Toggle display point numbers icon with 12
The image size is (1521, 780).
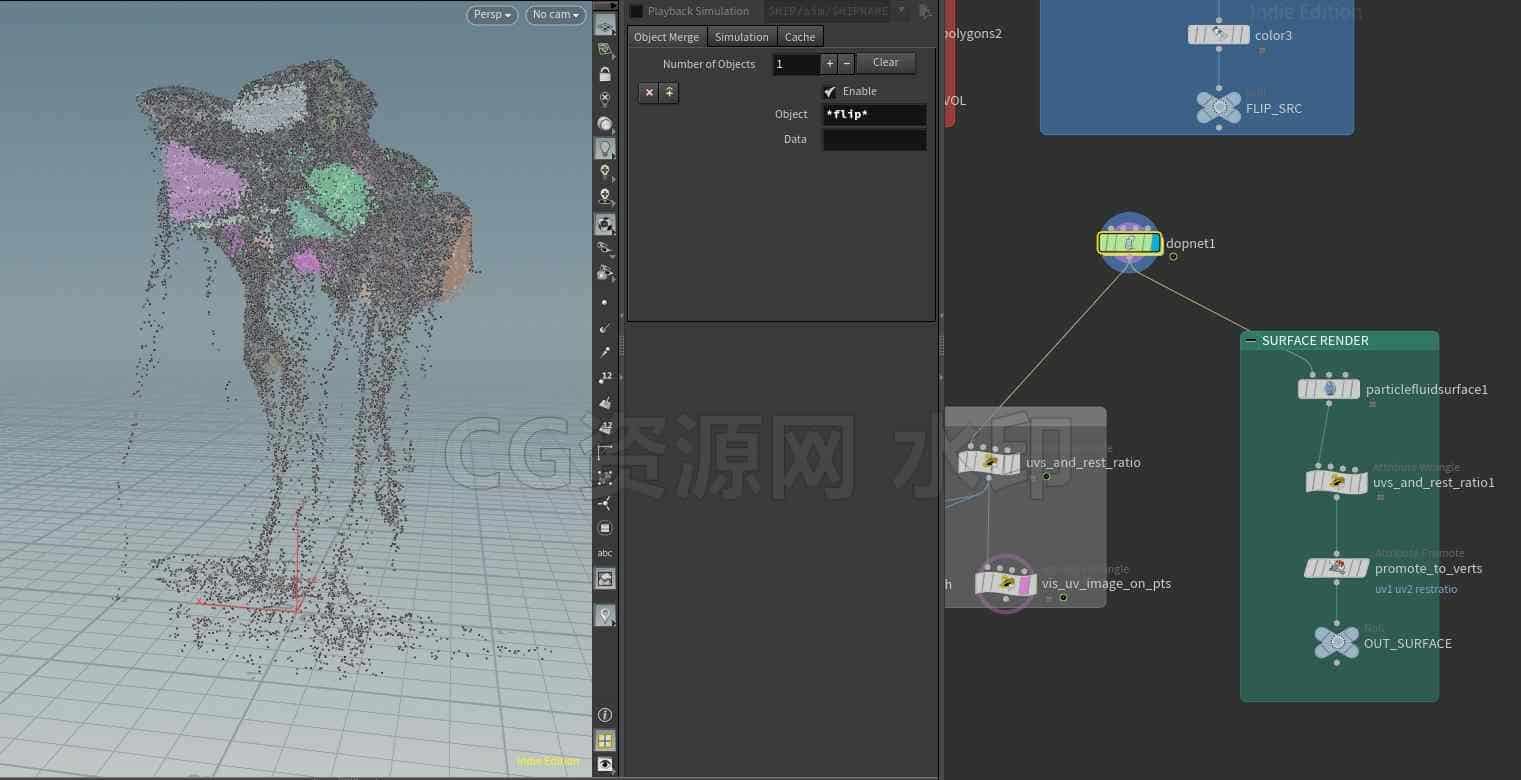point(605,377)
